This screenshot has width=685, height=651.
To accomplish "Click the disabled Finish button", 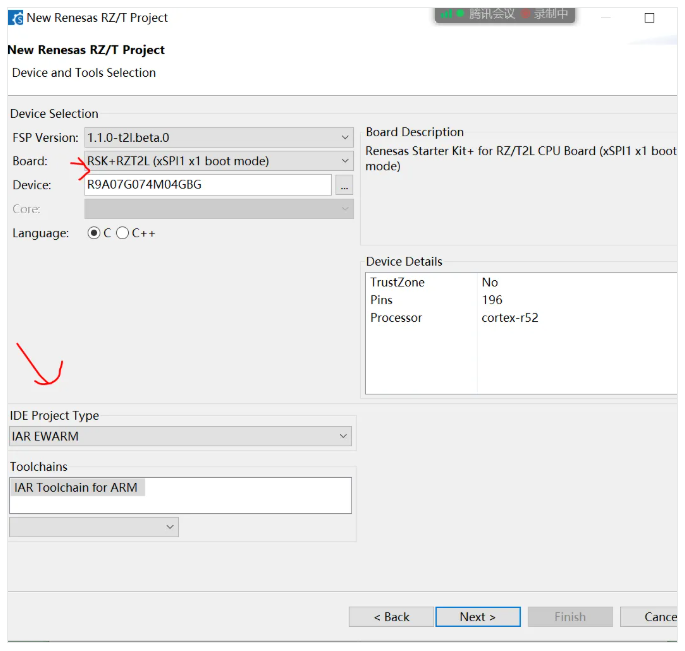I will click(x=570, y=616).
